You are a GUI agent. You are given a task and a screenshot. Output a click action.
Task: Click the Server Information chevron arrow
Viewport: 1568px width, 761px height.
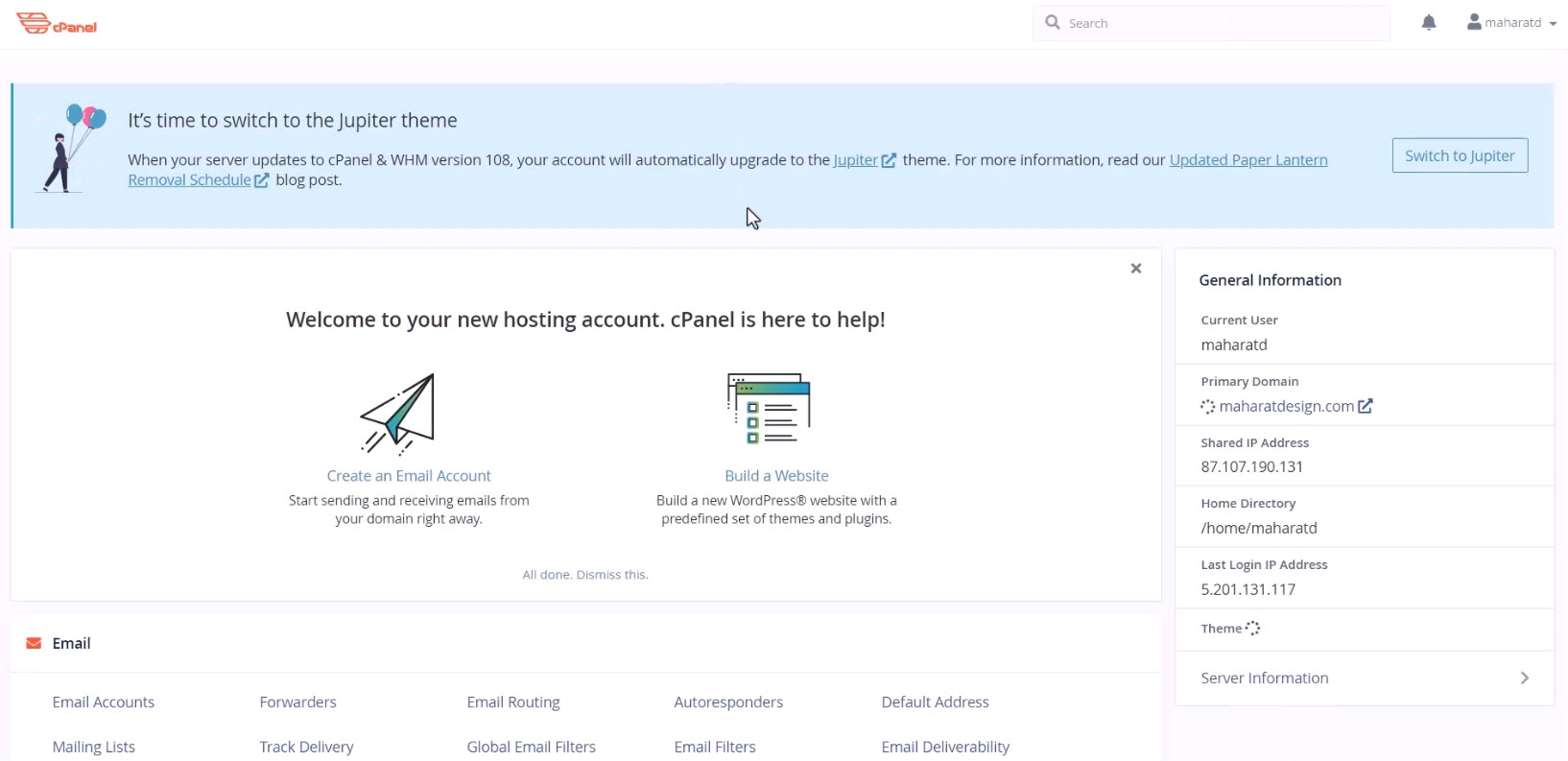[x=1525, y=678]
